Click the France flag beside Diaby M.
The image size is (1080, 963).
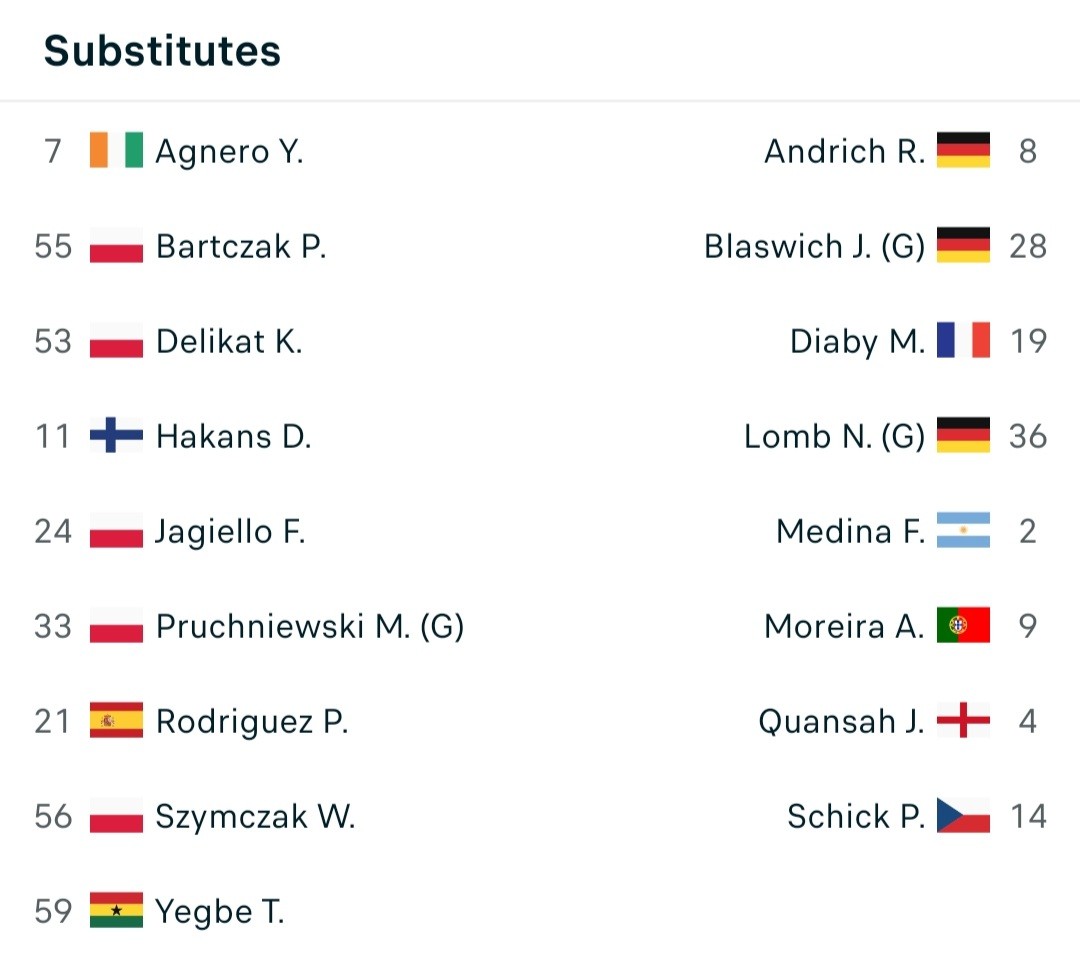(964, 340)
